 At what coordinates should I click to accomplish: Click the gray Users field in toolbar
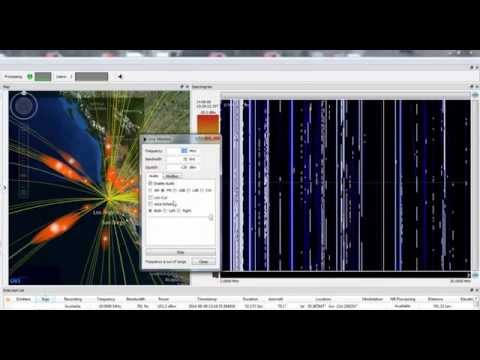pos(91,77)
